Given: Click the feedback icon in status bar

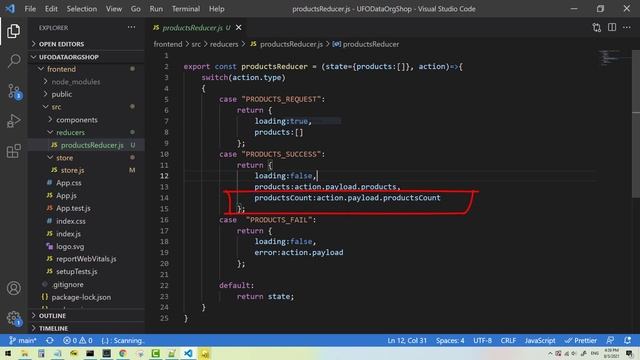Looking at the screenshot, I should click(x=610, y=340).
